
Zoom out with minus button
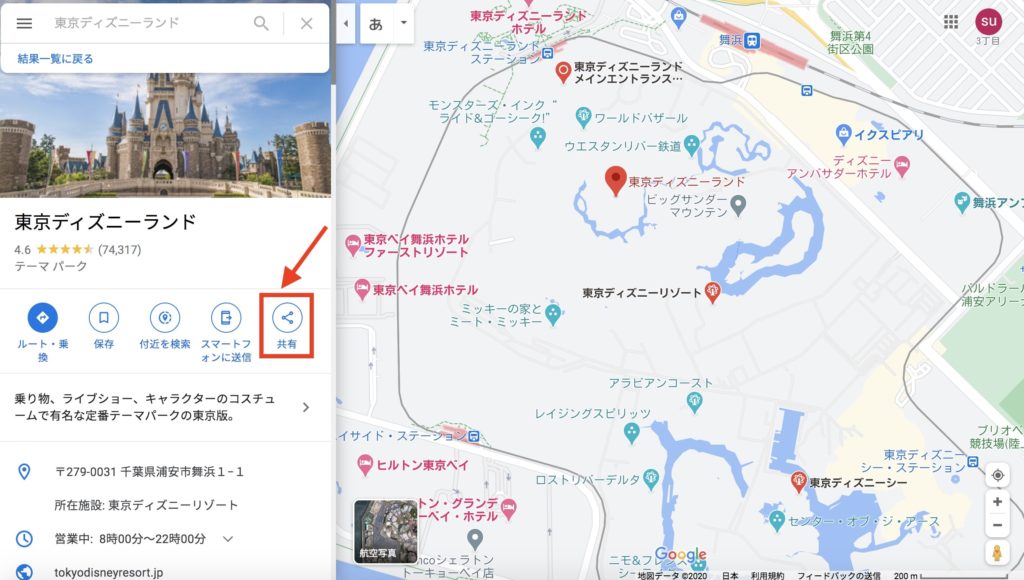[997, 525]
